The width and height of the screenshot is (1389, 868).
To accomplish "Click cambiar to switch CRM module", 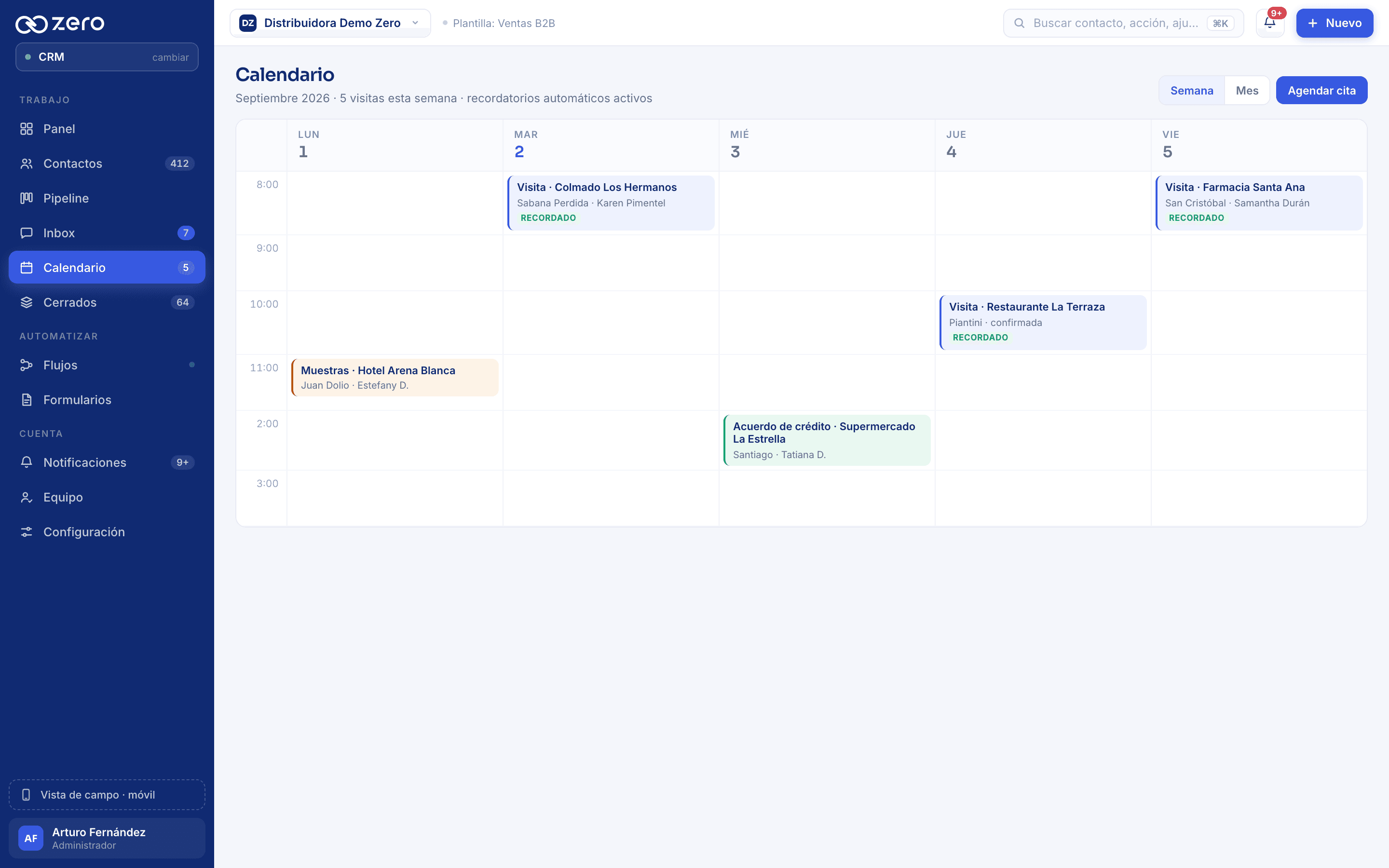I will point(170,57).
